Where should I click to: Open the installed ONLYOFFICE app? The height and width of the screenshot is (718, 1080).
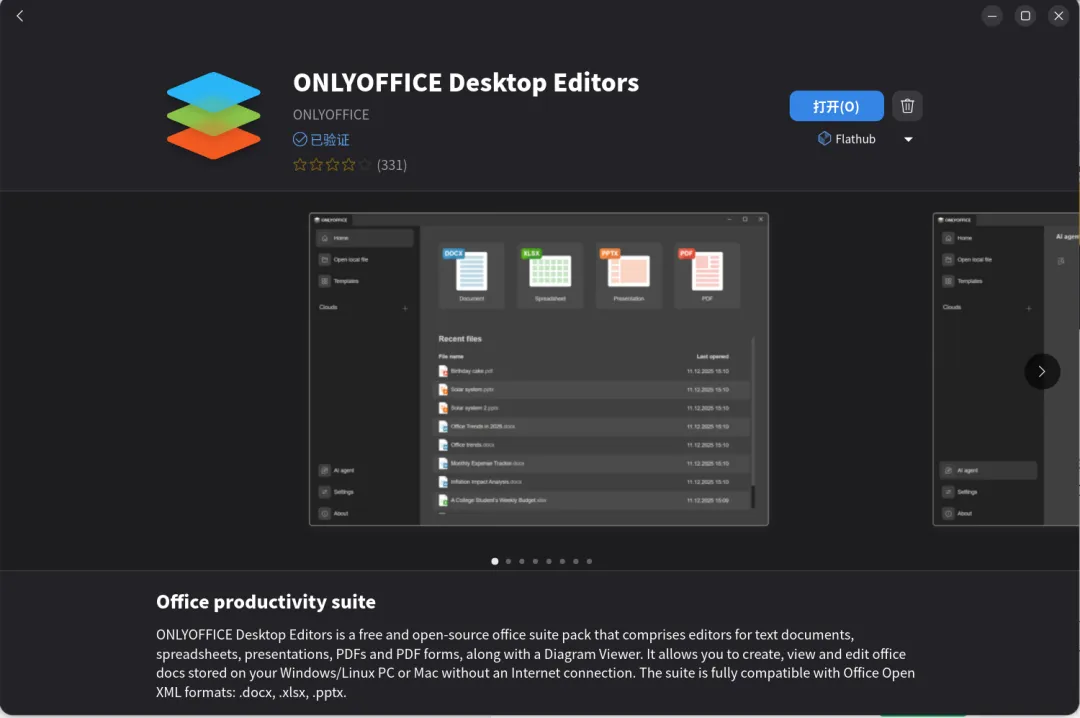[836, 106]
